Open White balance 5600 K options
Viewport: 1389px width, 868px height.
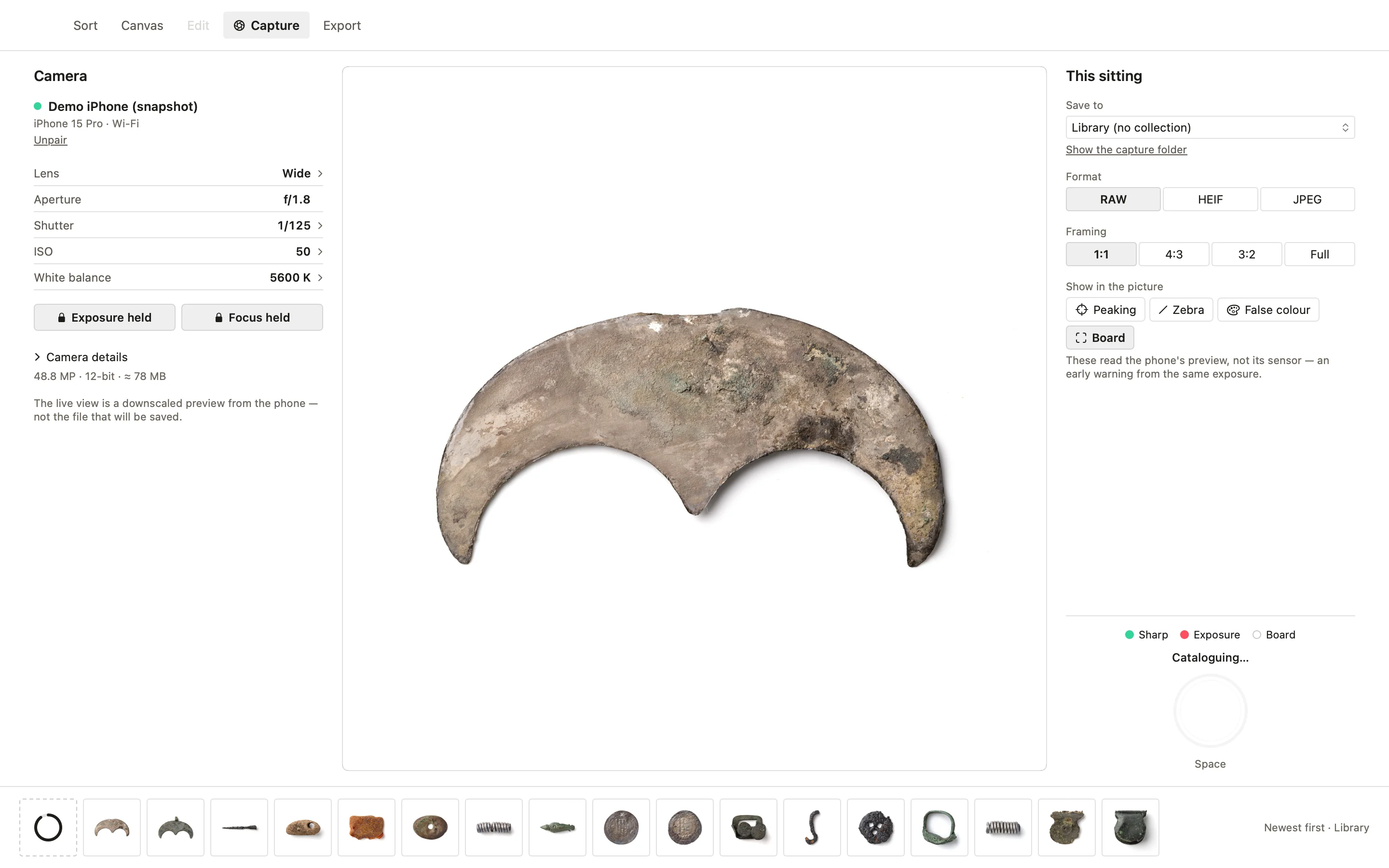pyautogui.click(x=178, y=278)
